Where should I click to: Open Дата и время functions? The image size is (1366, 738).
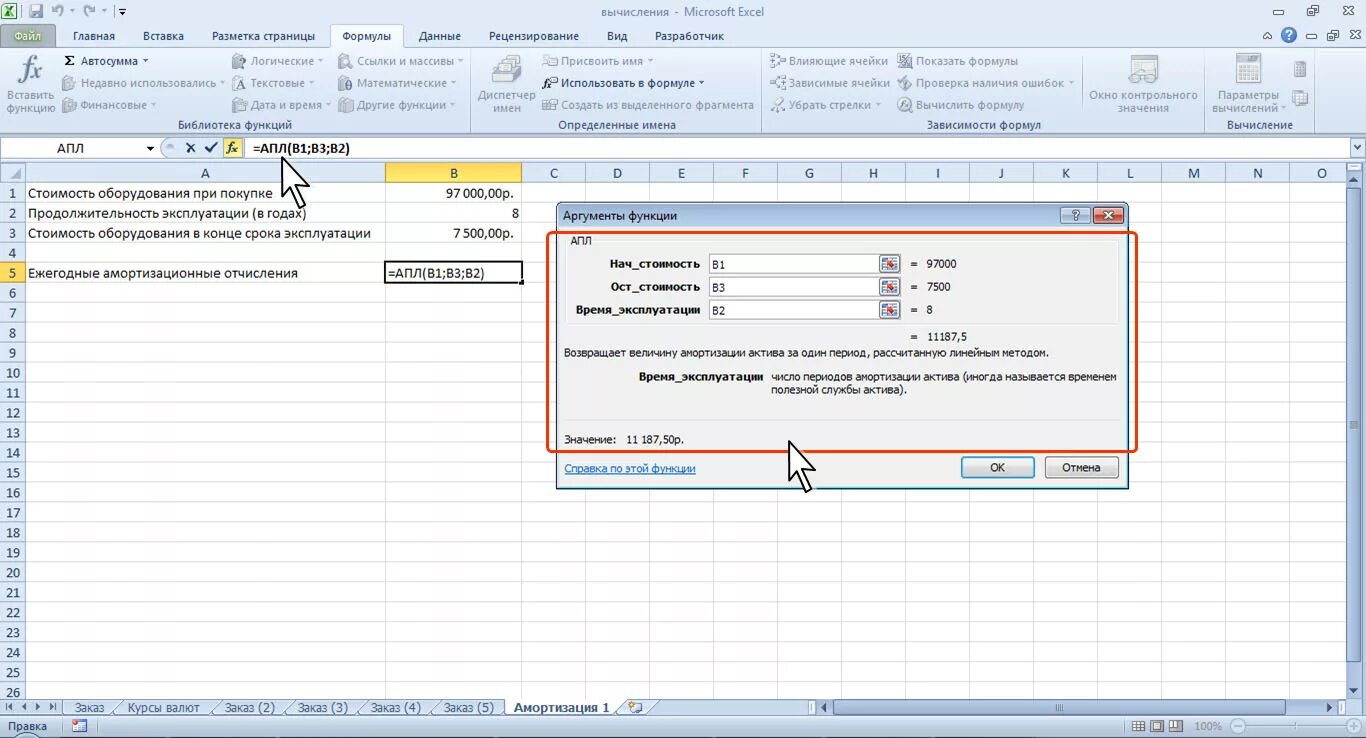(x=282, y=105)
